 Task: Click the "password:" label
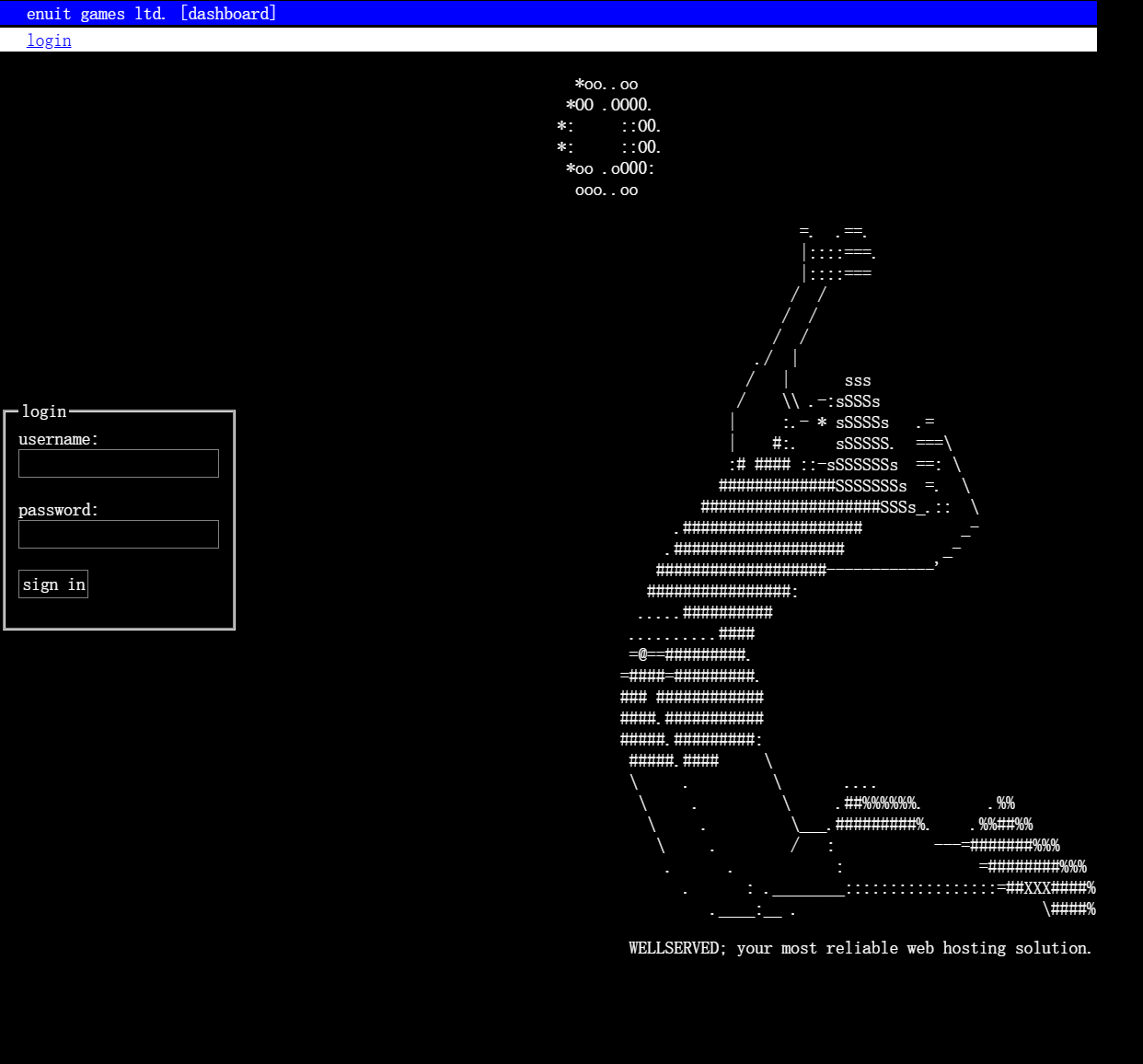click(x=58, y=511)
